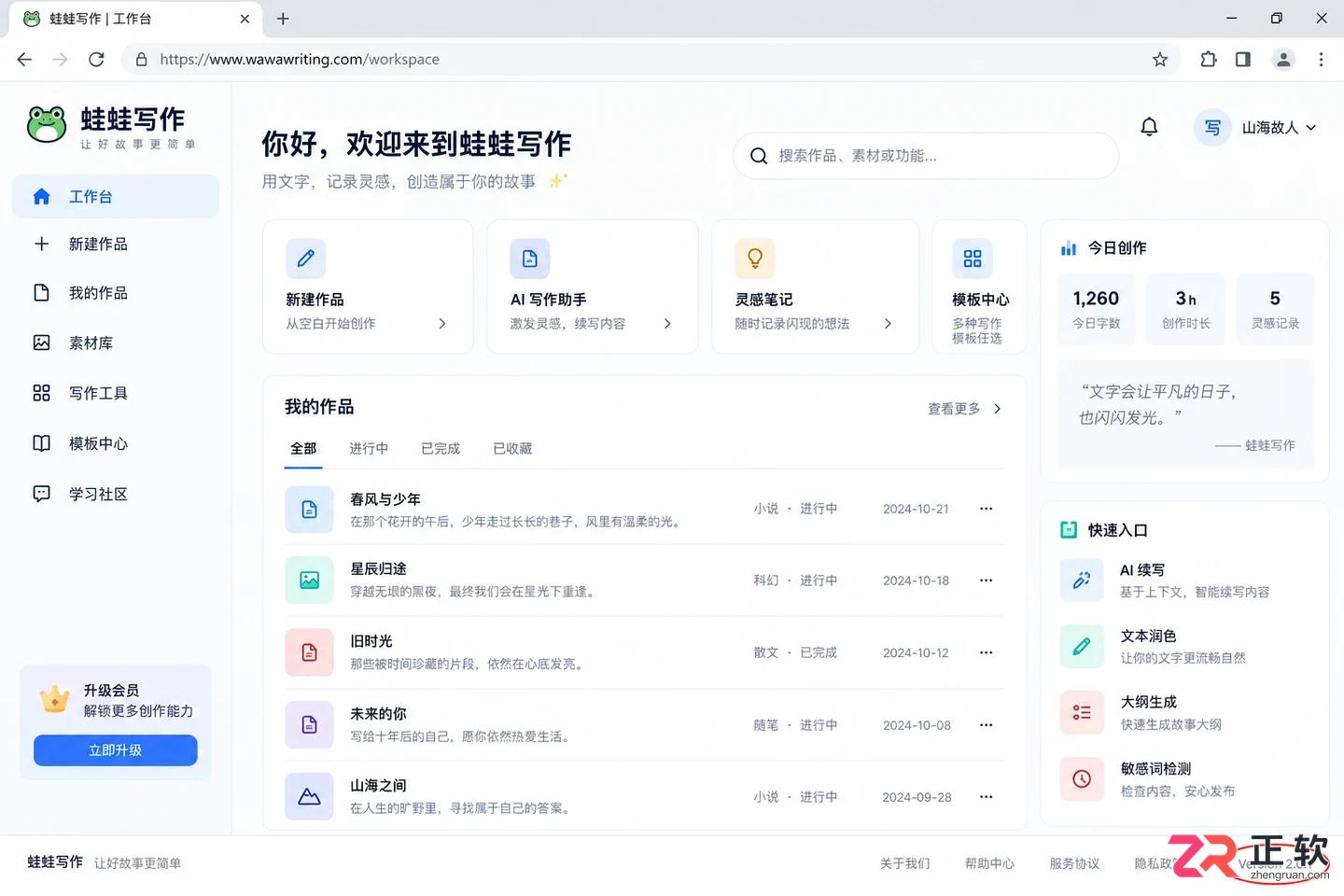Switch to the 进行中 tab
Viewport: 1344px width, 896px height.
coord(369,449)
